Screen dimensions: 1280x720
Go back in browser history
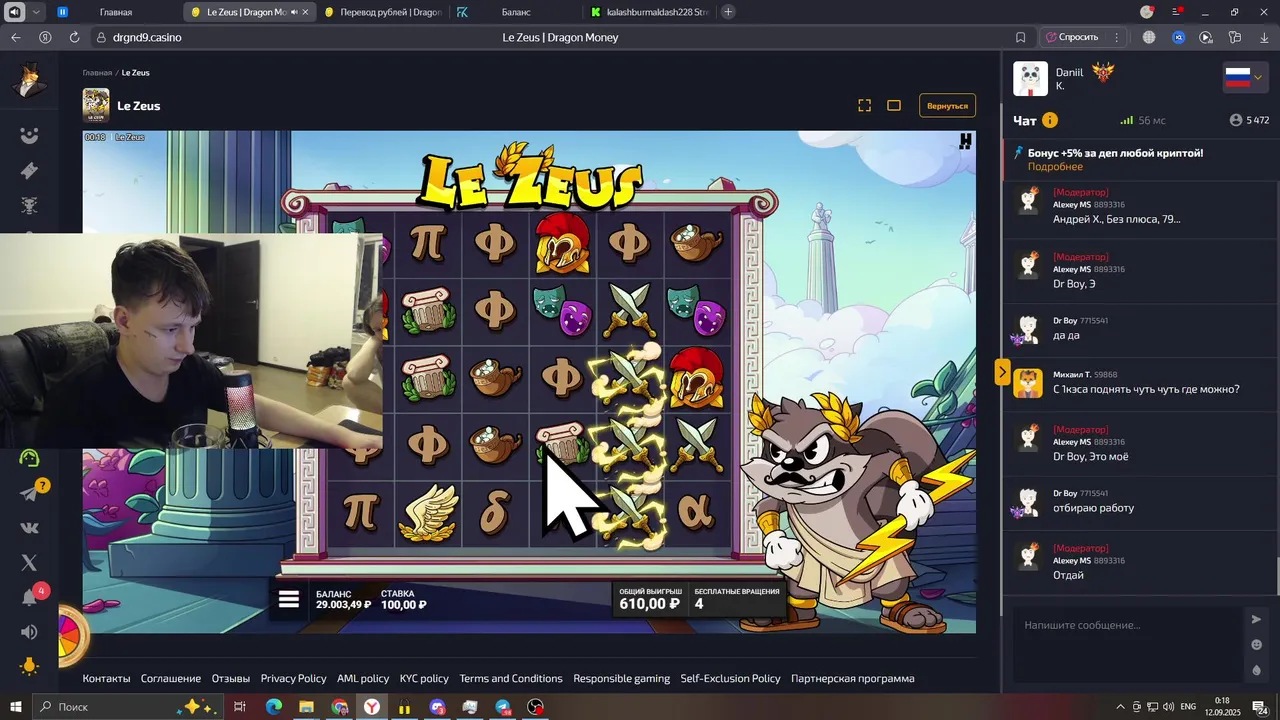click(15, 37)
